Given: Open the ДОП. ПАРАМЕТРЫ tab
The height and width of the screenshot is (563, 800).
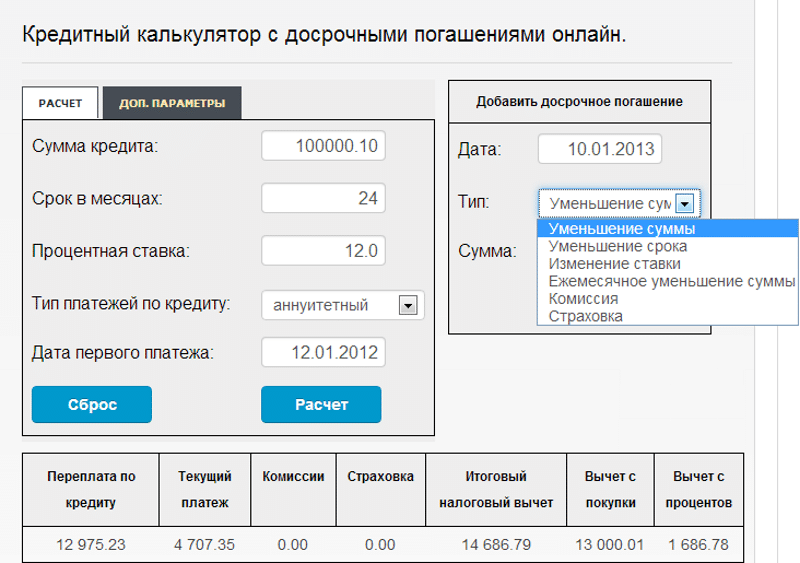Looking at the screenshot, I should tap(172, 103).
